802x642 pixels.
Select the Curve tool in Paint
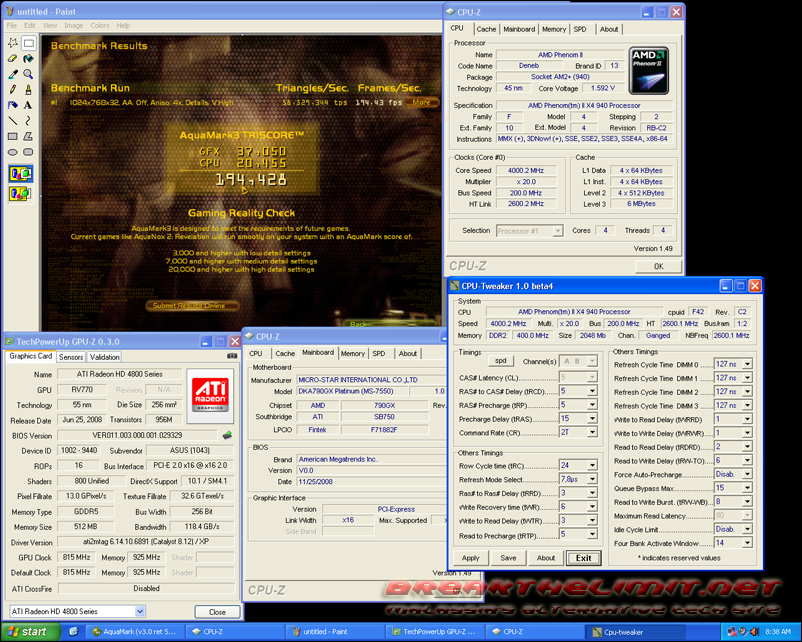click(x=28, y=121)
